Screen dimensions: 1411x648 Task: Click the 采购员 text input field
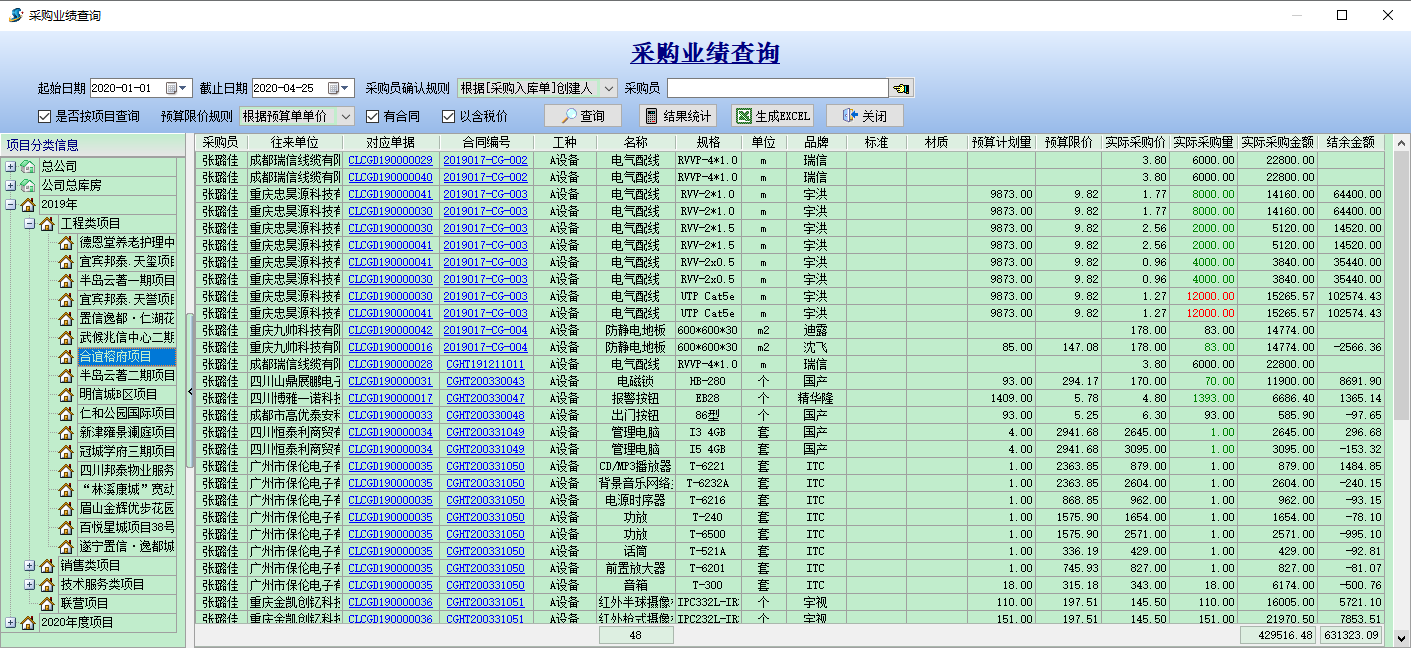(x=777, y=88)
